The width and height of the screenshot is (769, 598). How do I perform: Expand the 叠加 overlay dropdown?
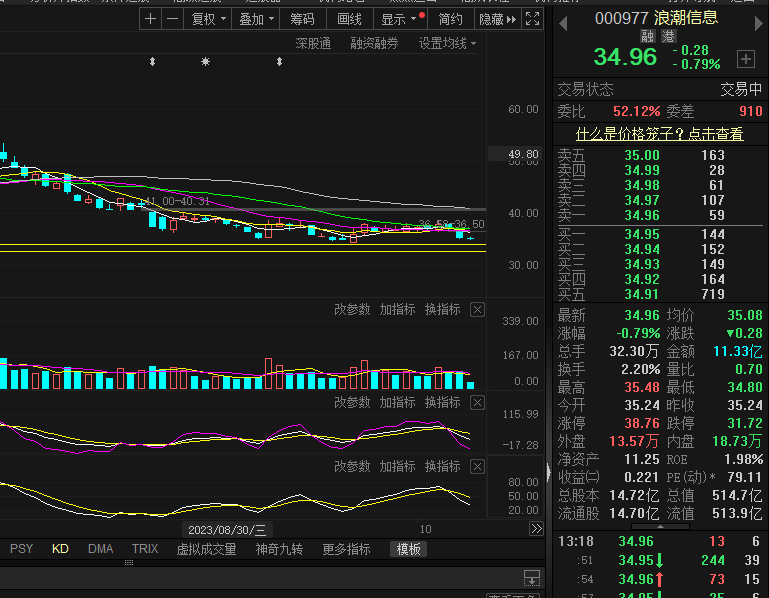pos(257,19)
